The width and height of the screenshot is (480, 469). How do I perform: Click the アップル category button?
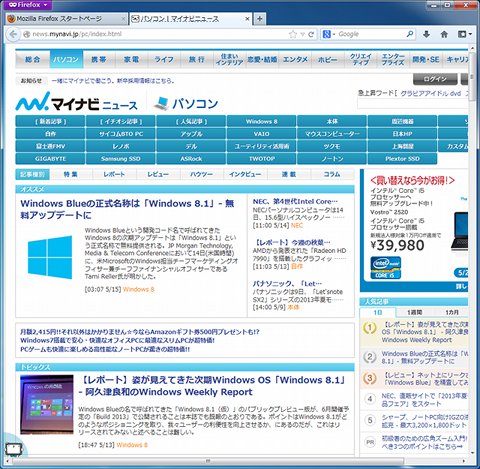point(191,134)
